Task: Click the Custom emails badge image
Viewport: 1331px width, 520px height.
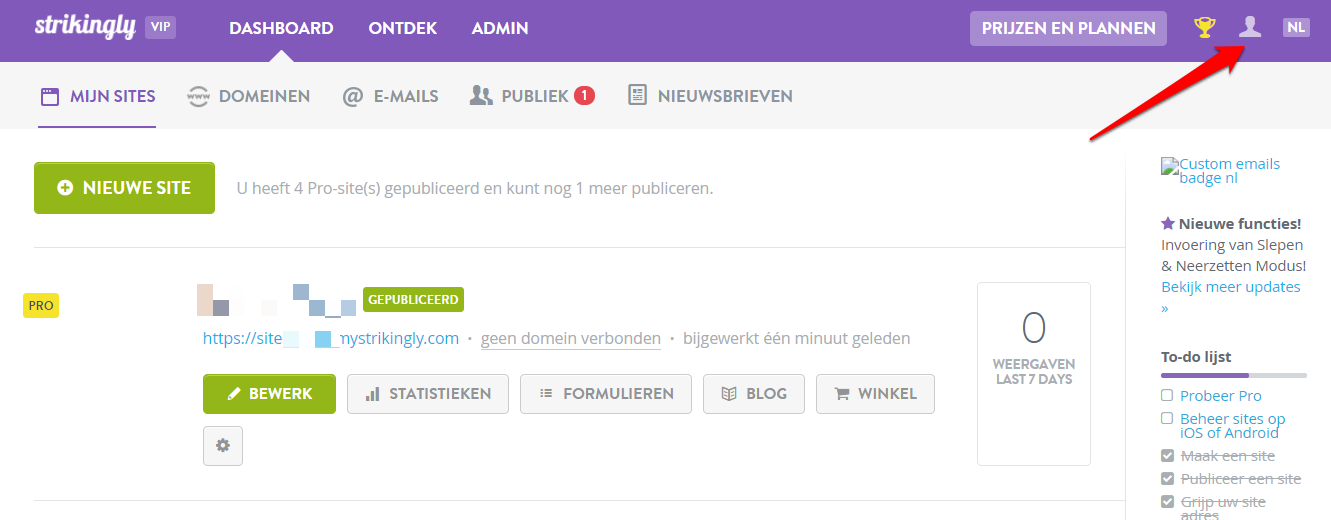Action: pyautogui.click(x=1220, y=171)
